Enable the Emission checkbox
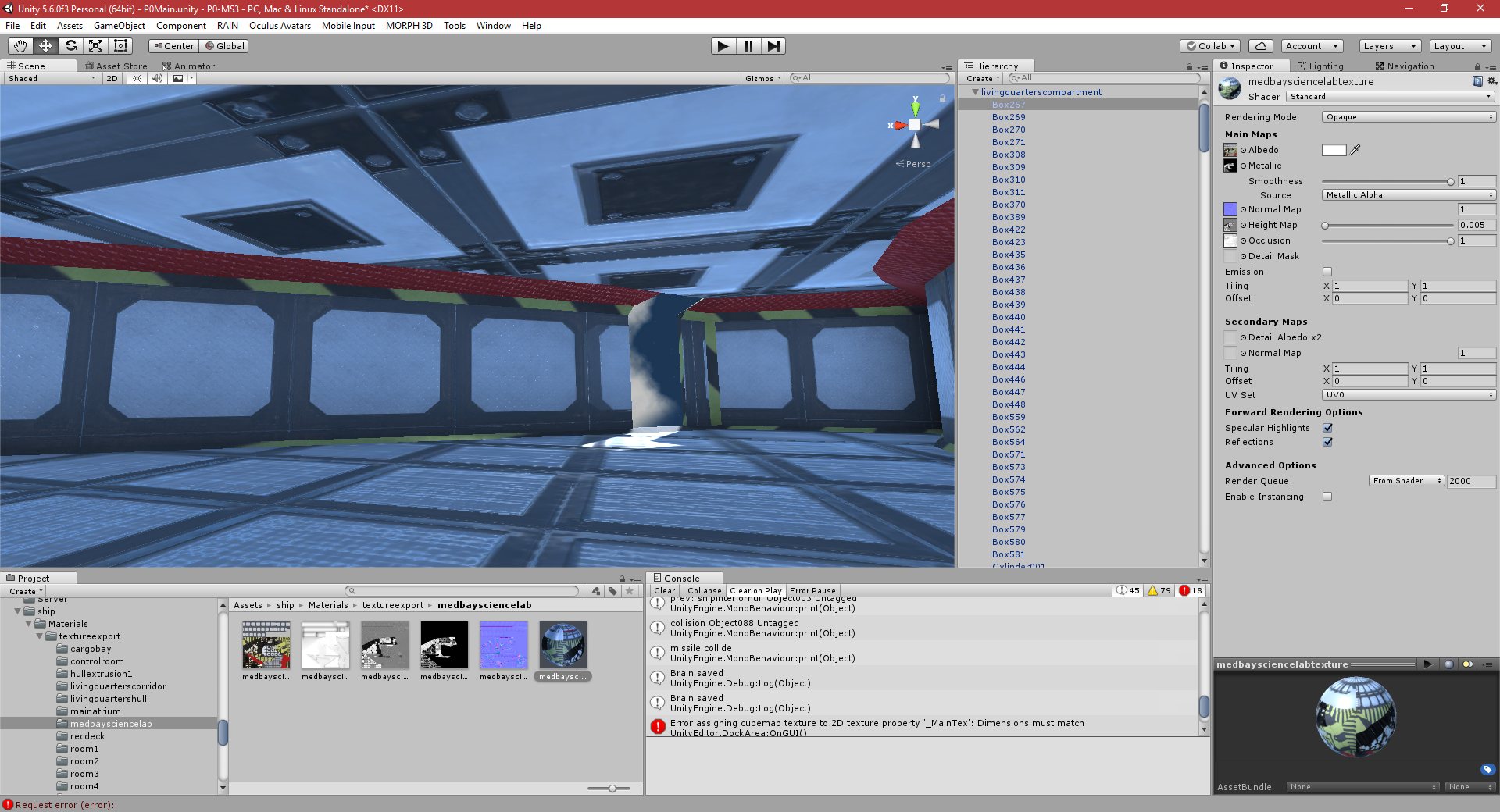This screenshot has height=812, width=1500. click(x=1327, y=272)
